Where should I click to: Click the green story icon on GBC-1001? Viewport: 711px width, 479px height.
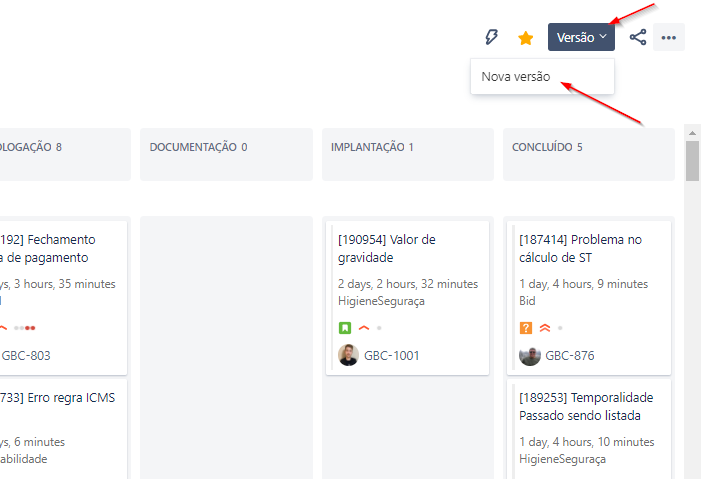[x=345, y=327]
